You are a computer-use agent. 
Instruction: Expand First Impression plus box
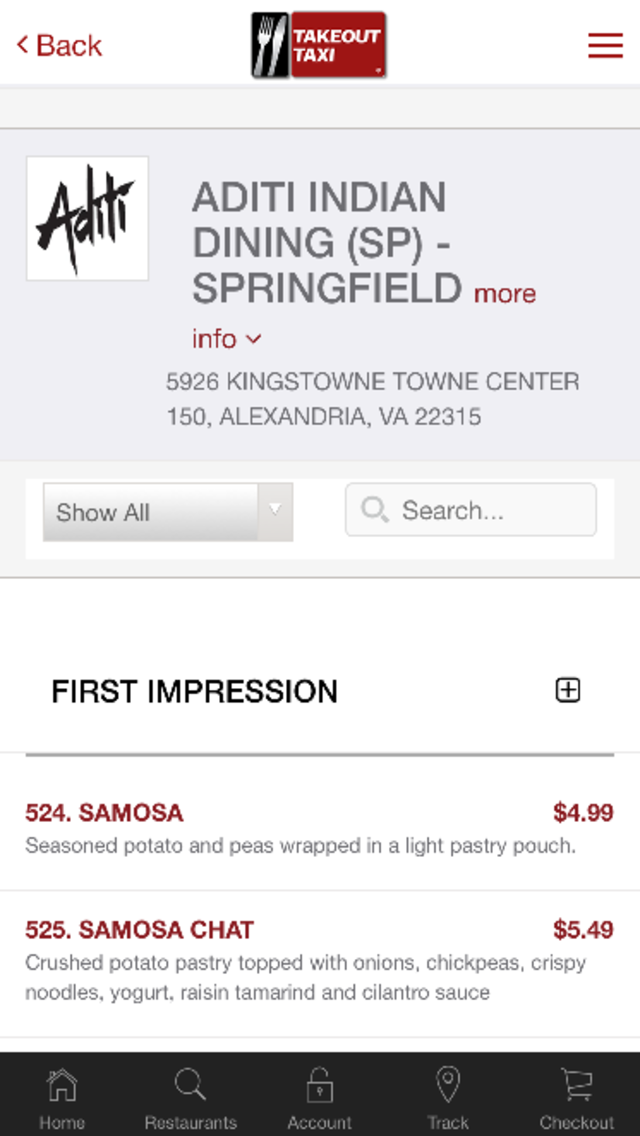pyautogui.click(x=568, y=690)
